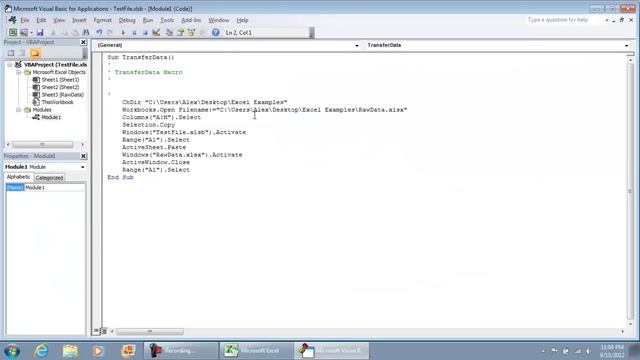Open the Tools menu

tap(167, 20)
